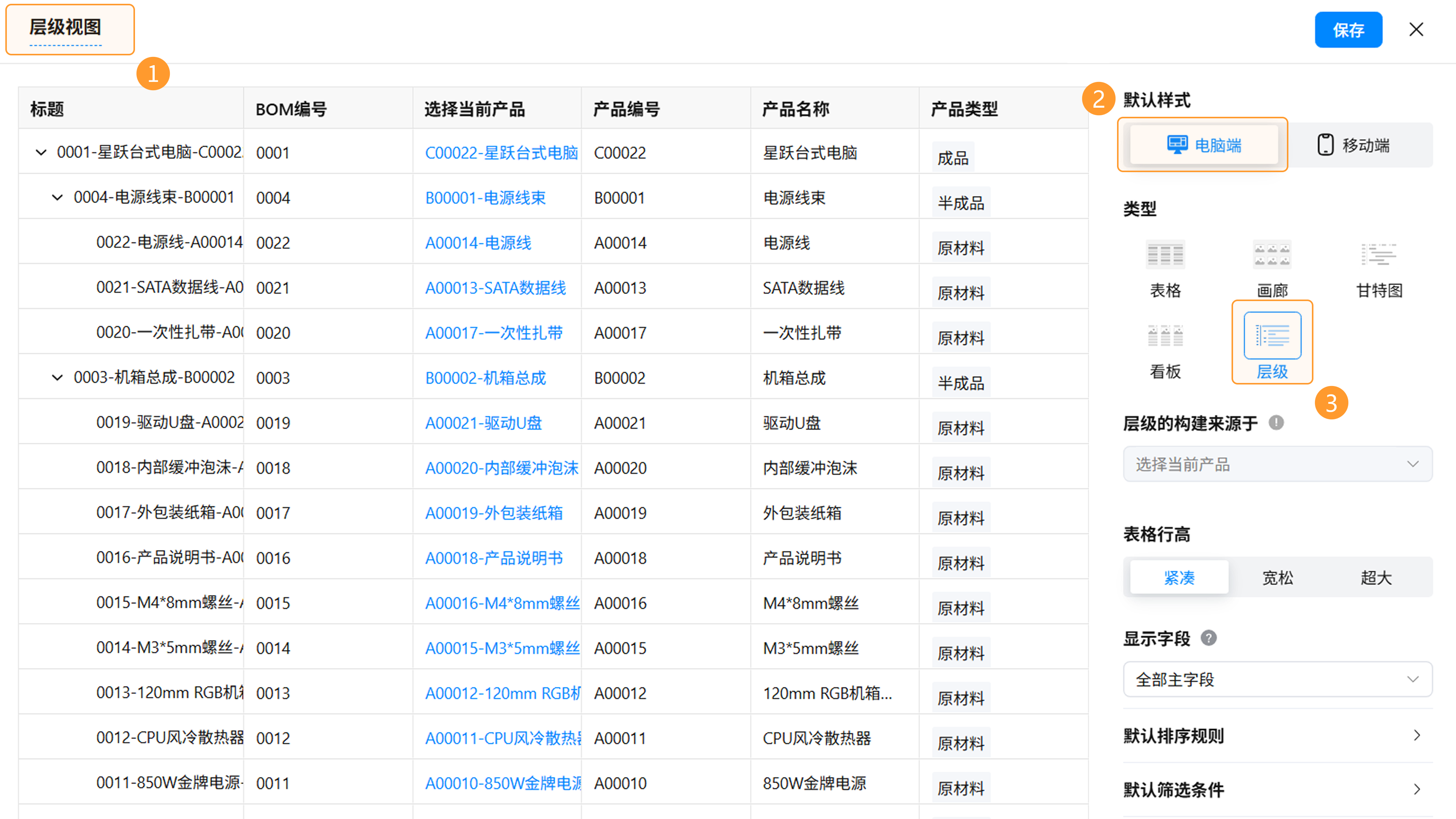Collapse the 0004-电源线束 row
Image resolution: width=1456 pixels, height=819 pixels.
pyautogui.click(x=57, y=197)
